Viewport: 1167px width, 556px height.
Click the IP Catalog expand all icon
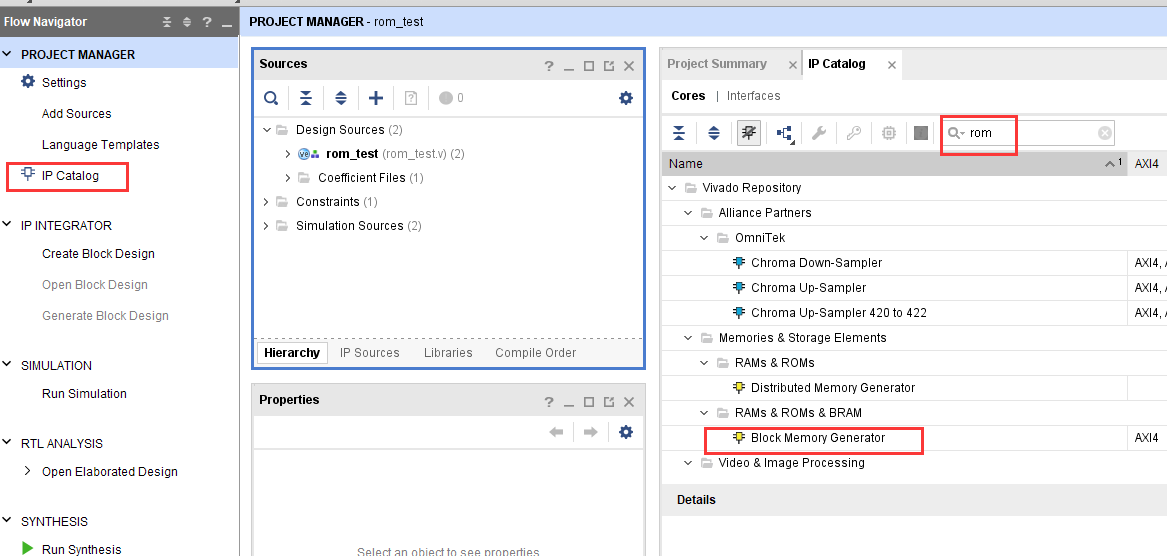tap(714, 133)
